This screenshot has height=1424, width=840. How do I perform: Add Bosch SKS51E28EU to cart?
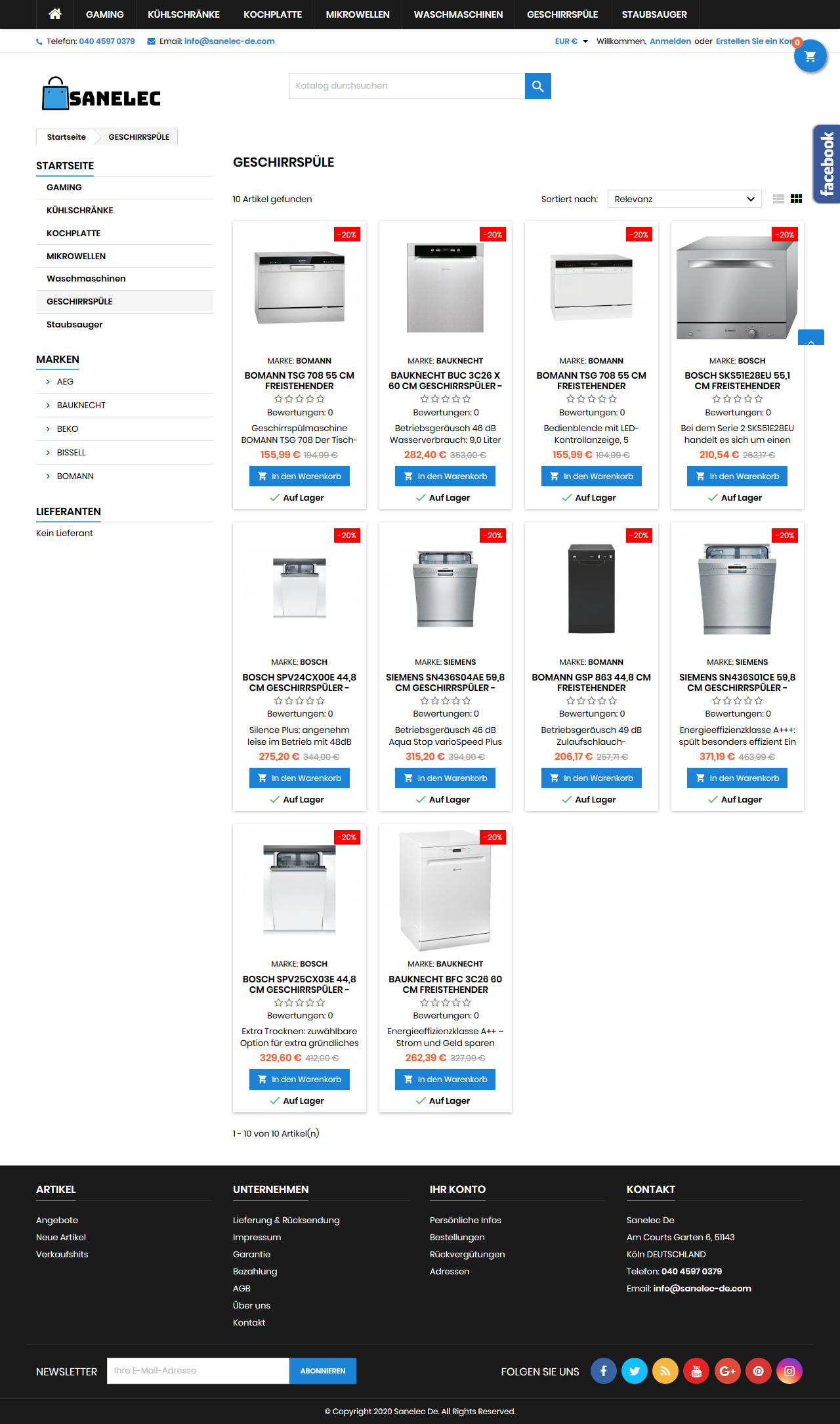point(737,476)
